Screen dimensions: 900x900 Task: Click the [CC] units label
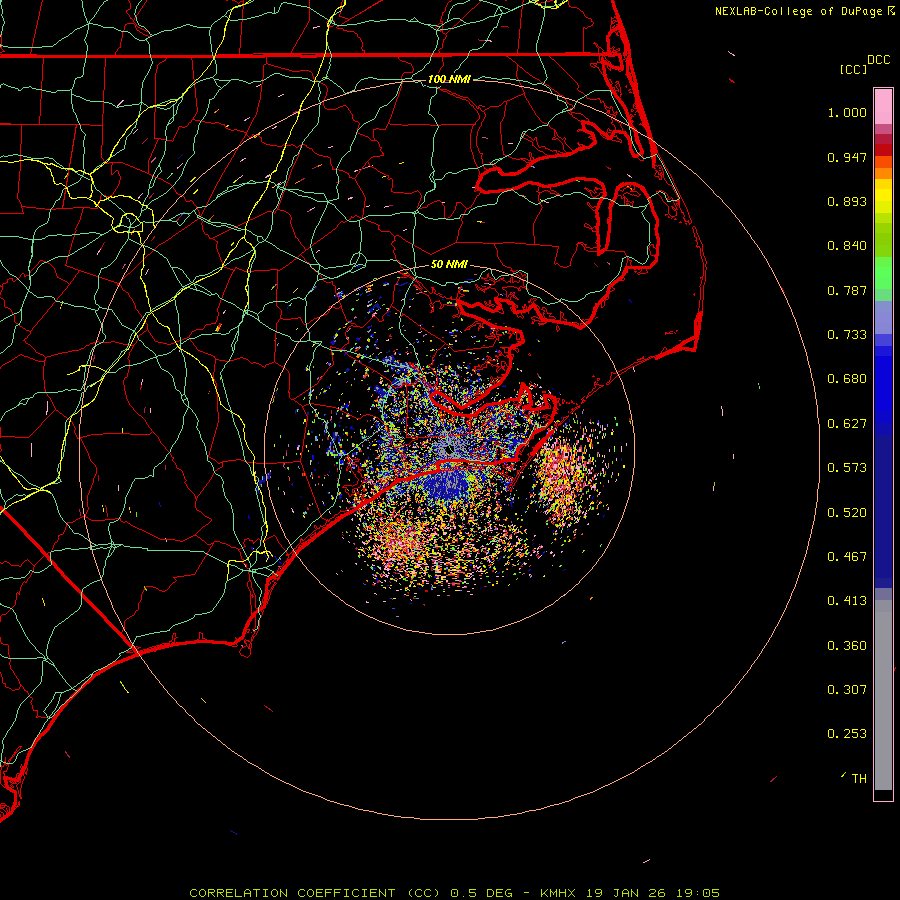coord(853,69)
